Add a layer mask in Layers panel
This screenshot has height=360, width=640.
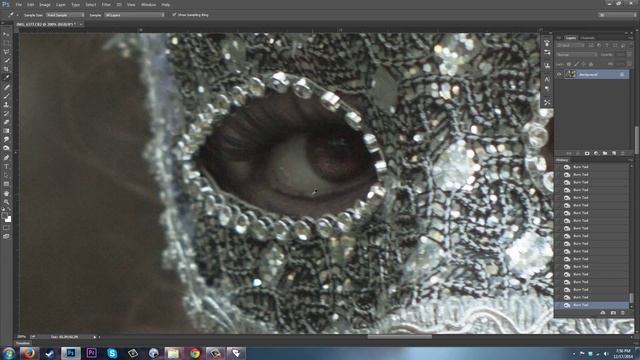pyautogui.click(x=587, y=153)
